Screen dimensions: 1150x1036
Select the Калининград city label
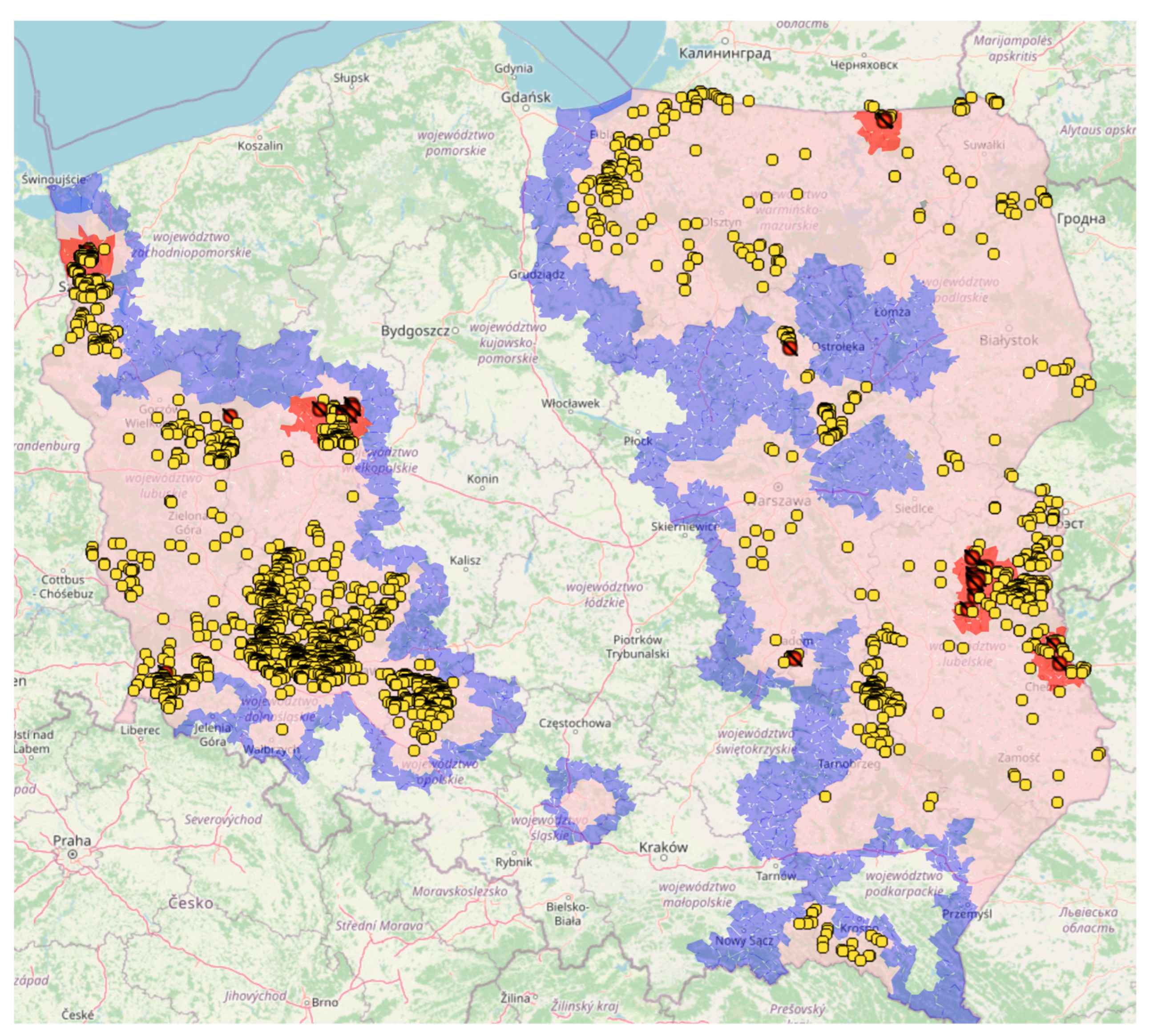tap(725, 53)
